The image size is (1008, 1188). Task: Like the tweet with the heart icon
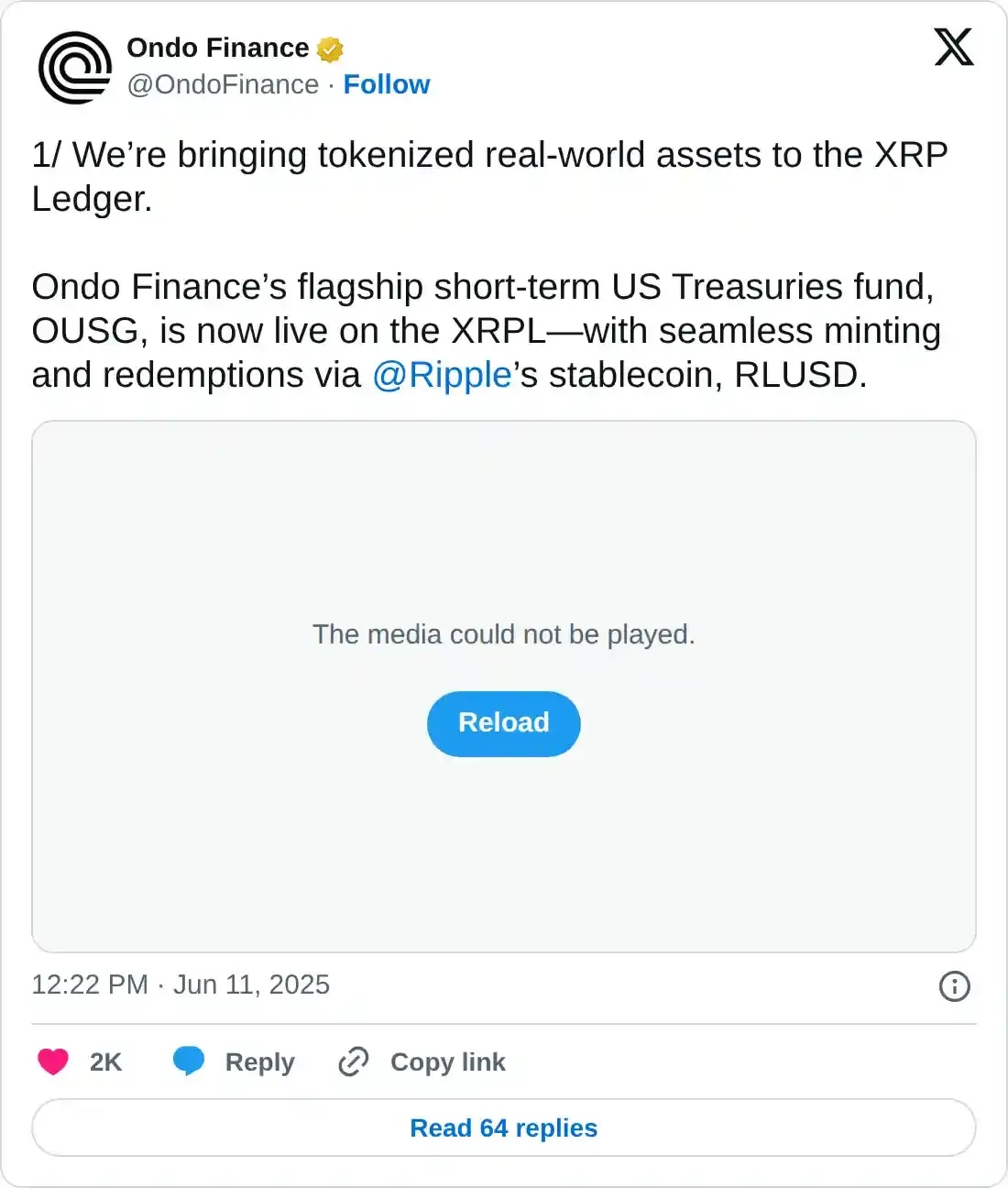53,1061
